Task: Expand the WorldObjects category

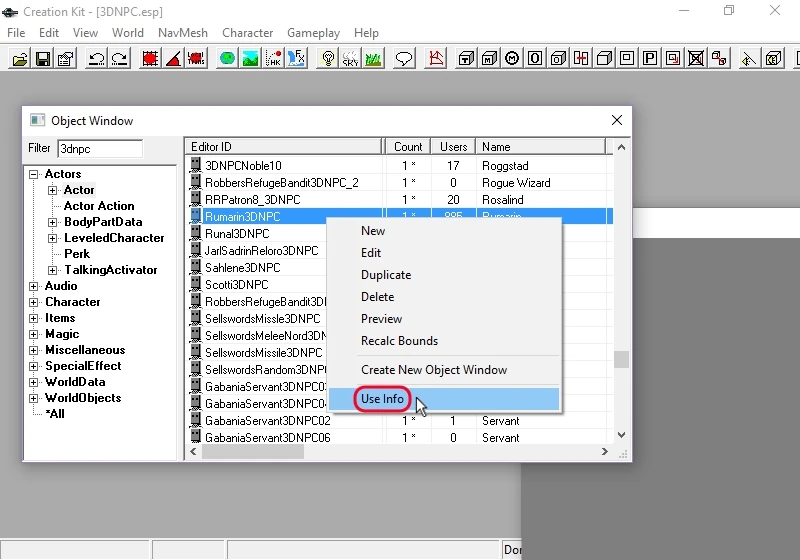Action: [x=34, y=398]
